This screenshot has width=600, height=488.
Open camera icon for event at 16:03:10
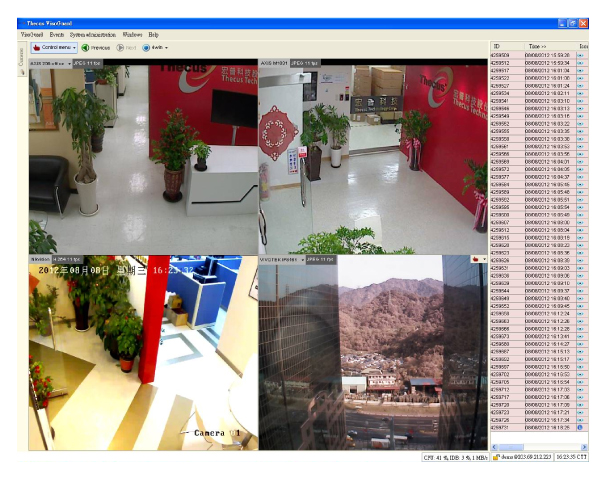[x=580, y=101]
